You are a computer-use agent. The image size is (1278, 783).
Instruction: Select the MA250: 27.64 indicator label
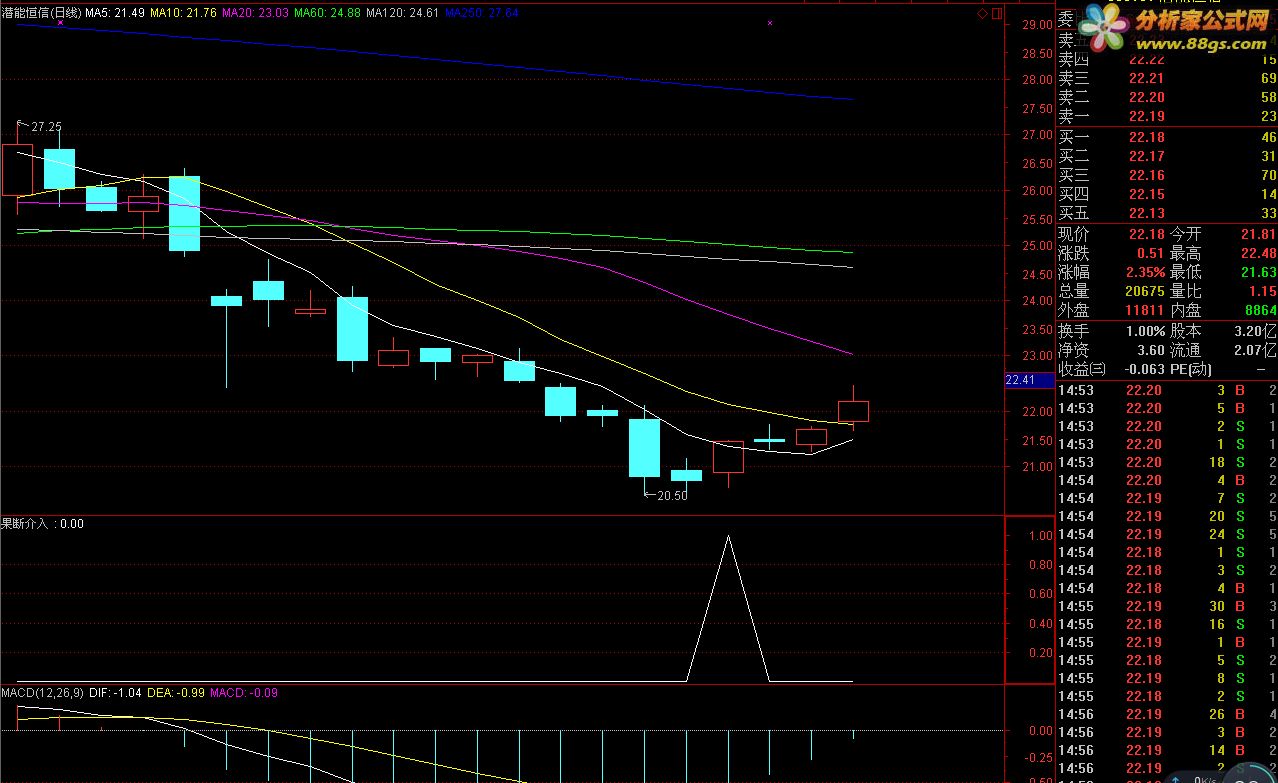coord(481,12)
